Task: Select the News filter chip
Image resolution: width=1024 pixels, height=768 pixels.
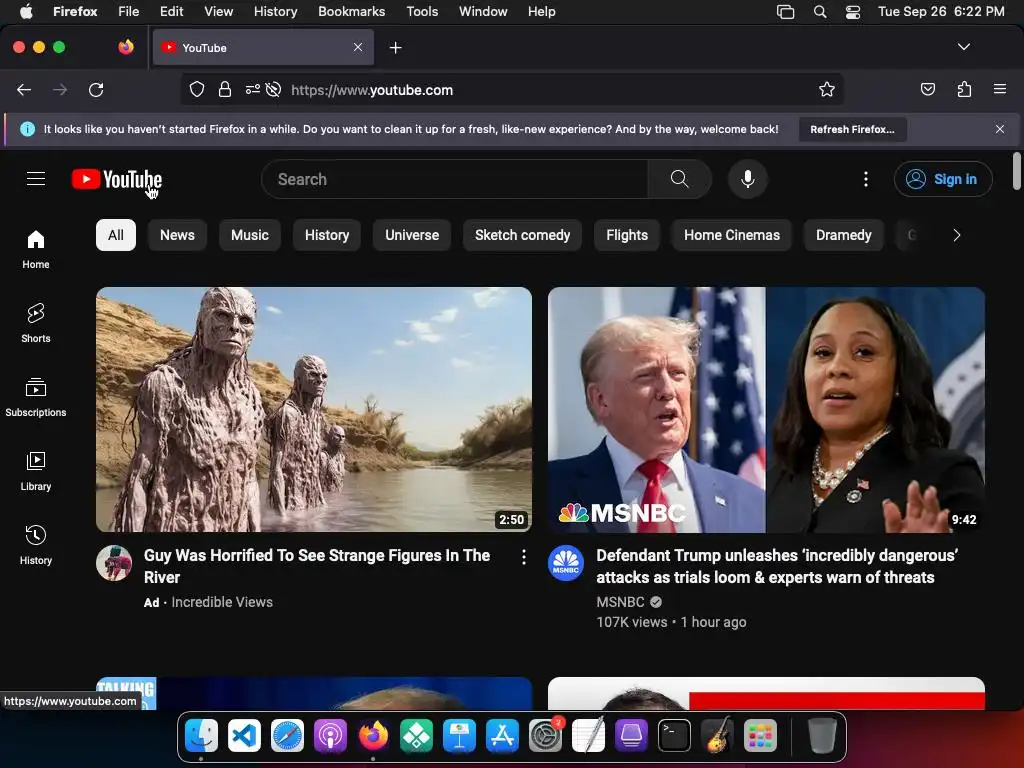Action: point(177,235)
